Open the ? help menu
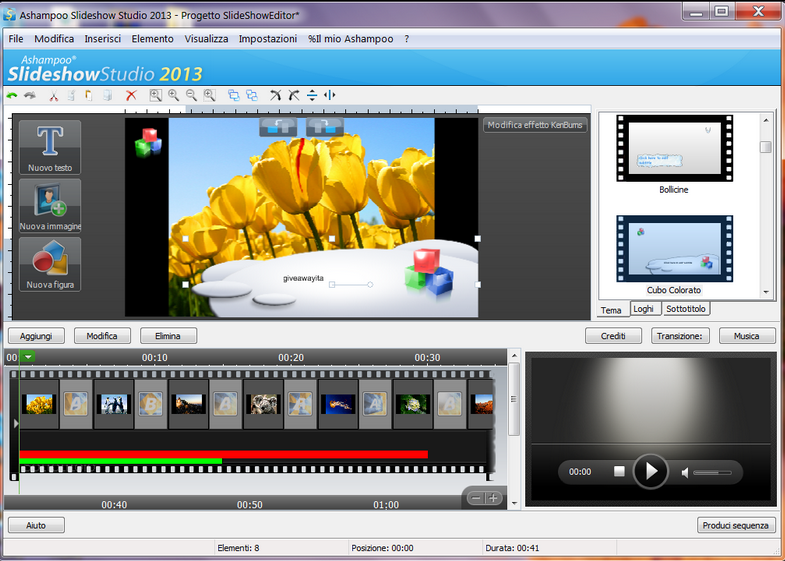Image resolution: width=785 pixels, height=561 pixels. [x=407, y=39]
